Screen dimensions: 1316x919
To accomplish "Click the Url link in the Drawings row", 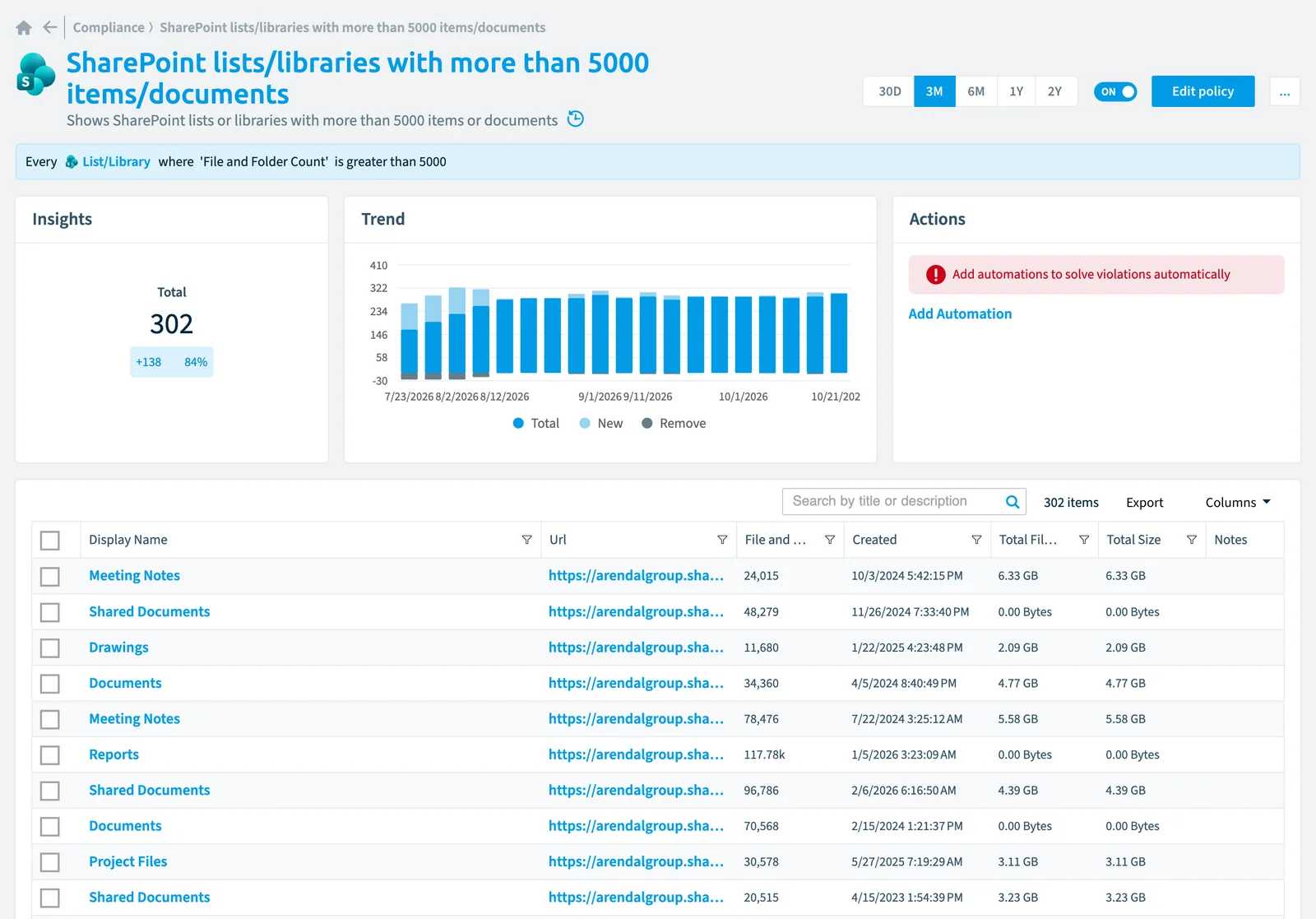I will pos(636,647).
